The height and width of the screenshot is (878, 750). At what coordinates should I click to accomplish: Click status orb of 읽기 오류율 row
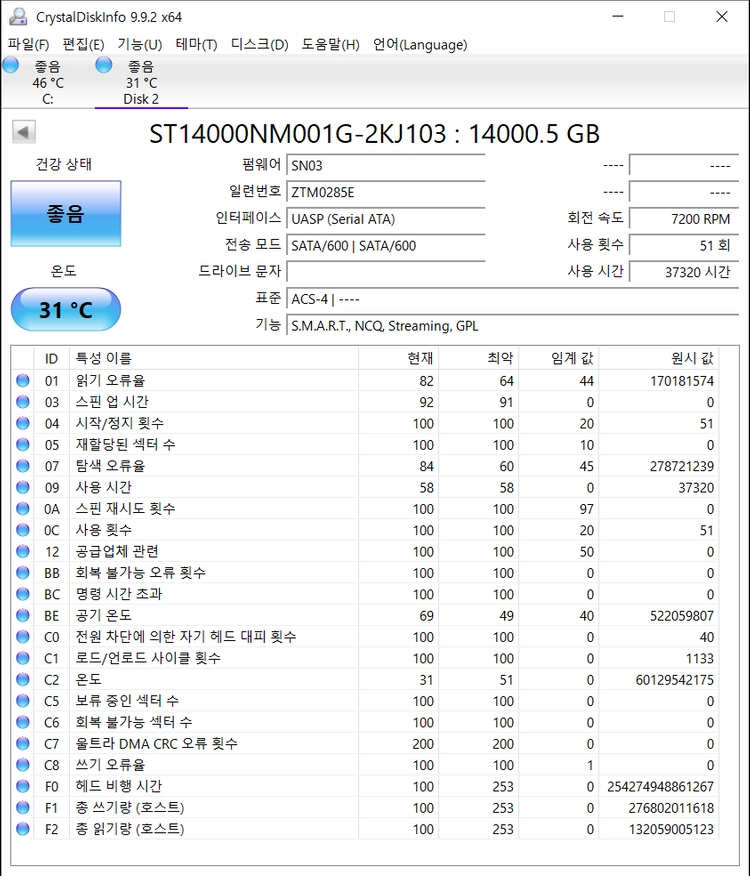[23, 381]
